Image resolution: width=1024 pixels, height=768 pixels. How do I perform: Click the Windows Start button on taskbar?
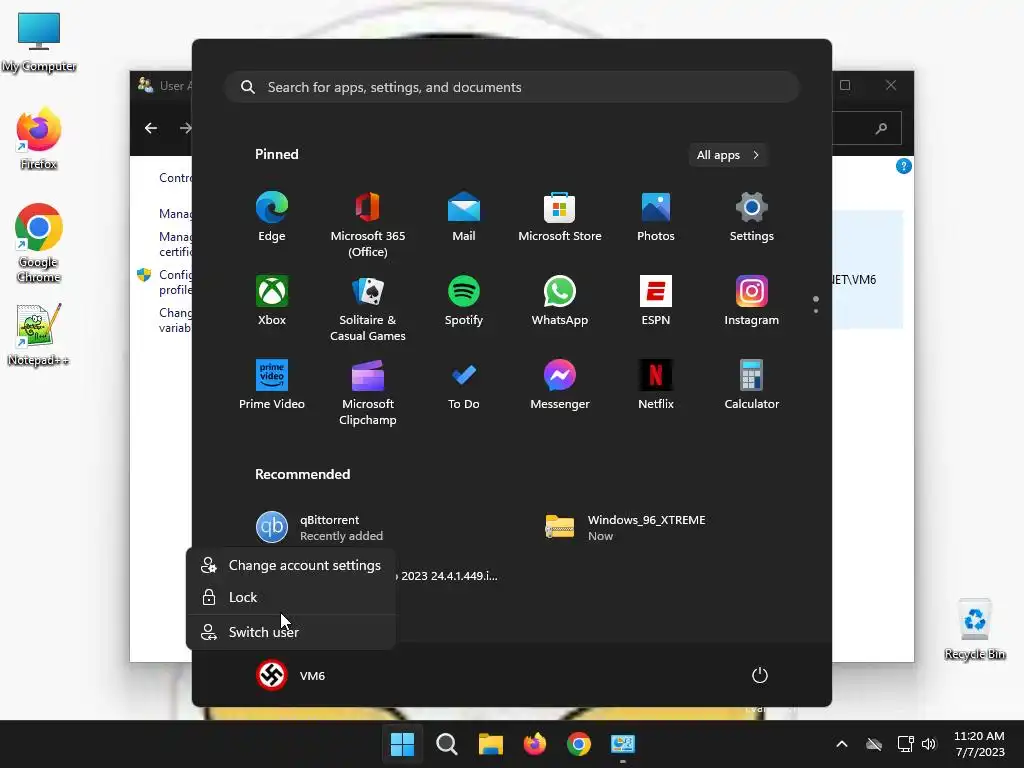(x=402, y=744)
